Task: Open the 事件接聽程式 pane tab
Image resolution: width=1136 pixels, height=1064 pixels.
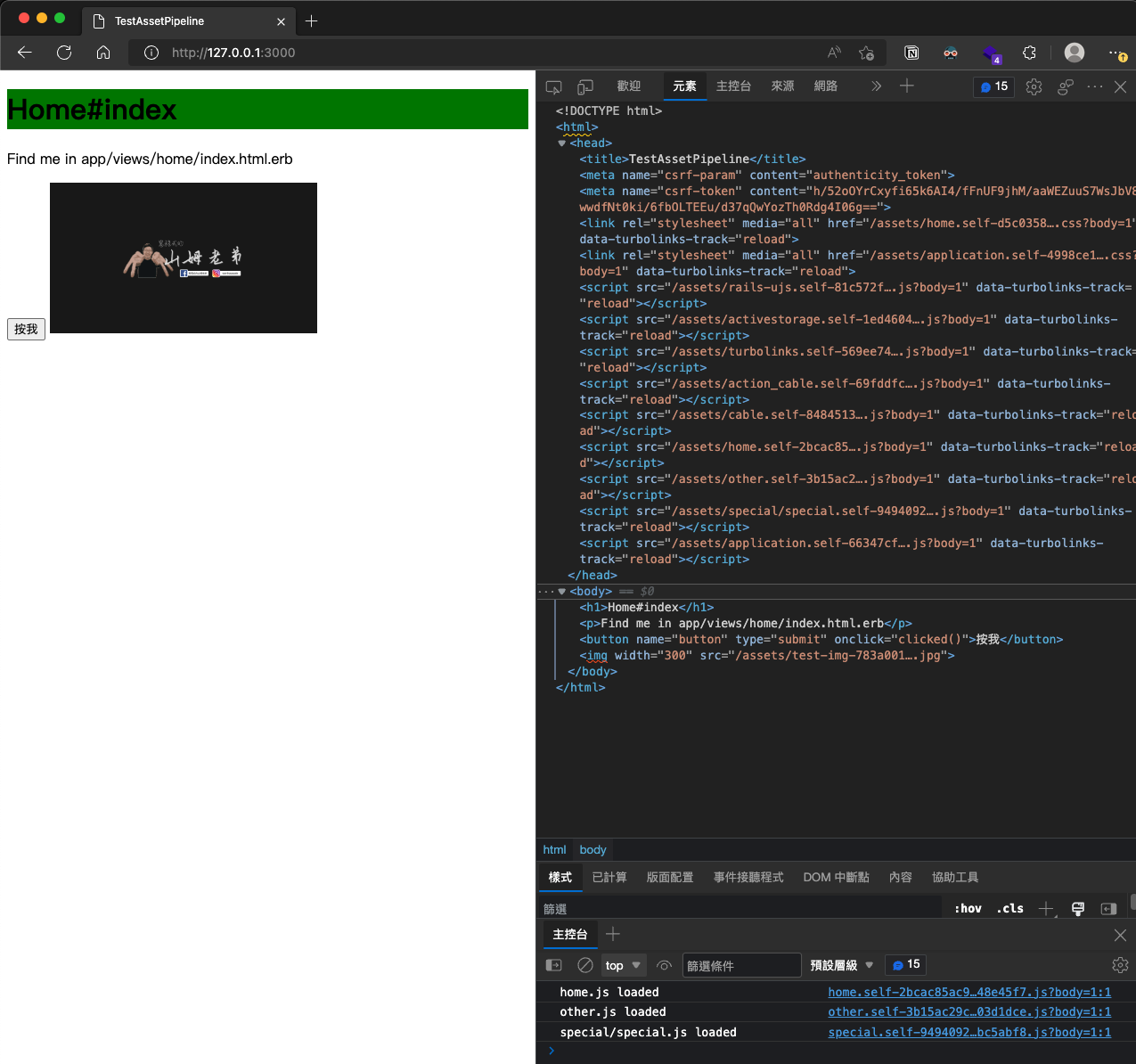Action: (748, 878)
